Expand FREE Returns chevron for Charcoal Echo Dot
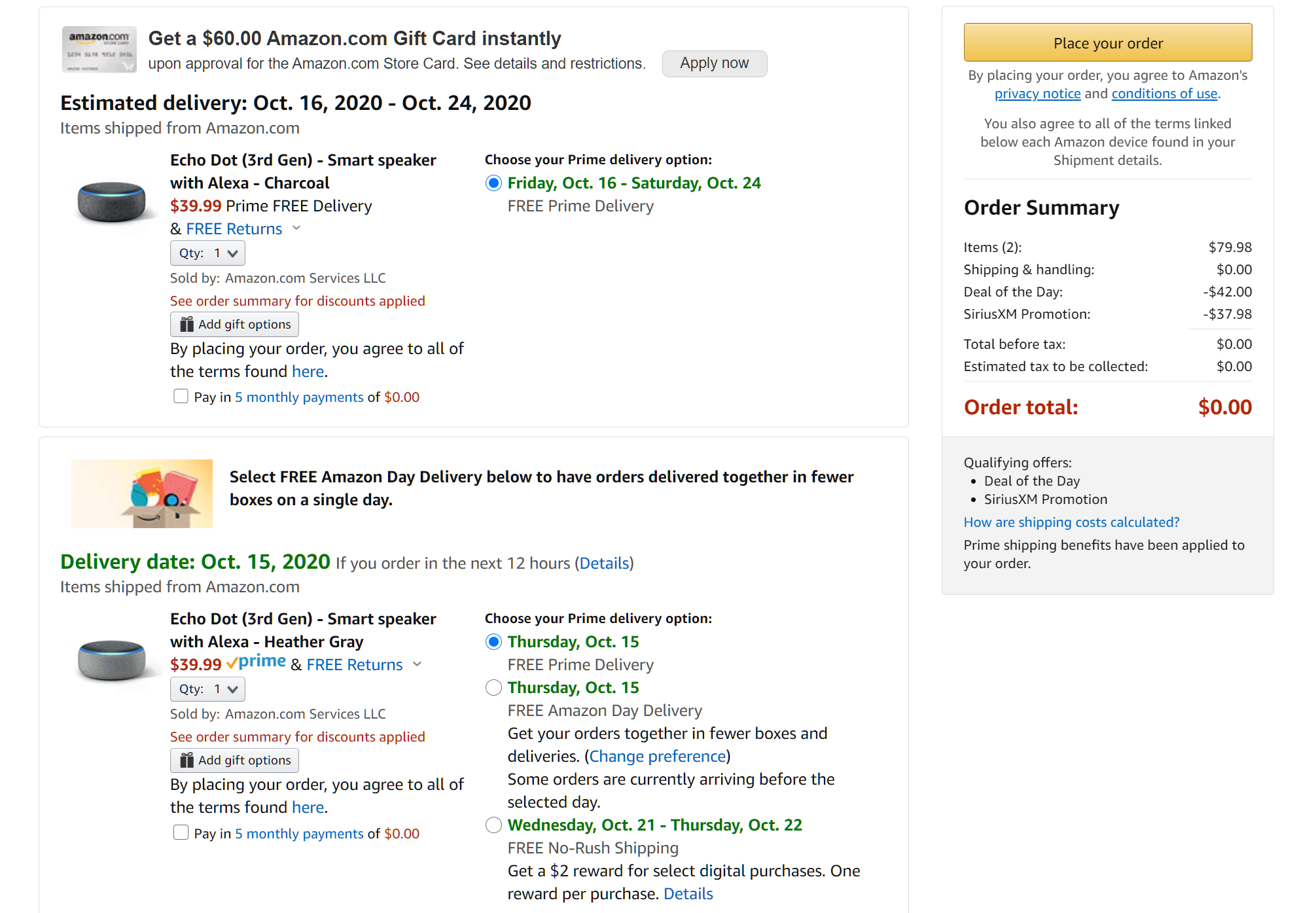 [x=296, y=228]
